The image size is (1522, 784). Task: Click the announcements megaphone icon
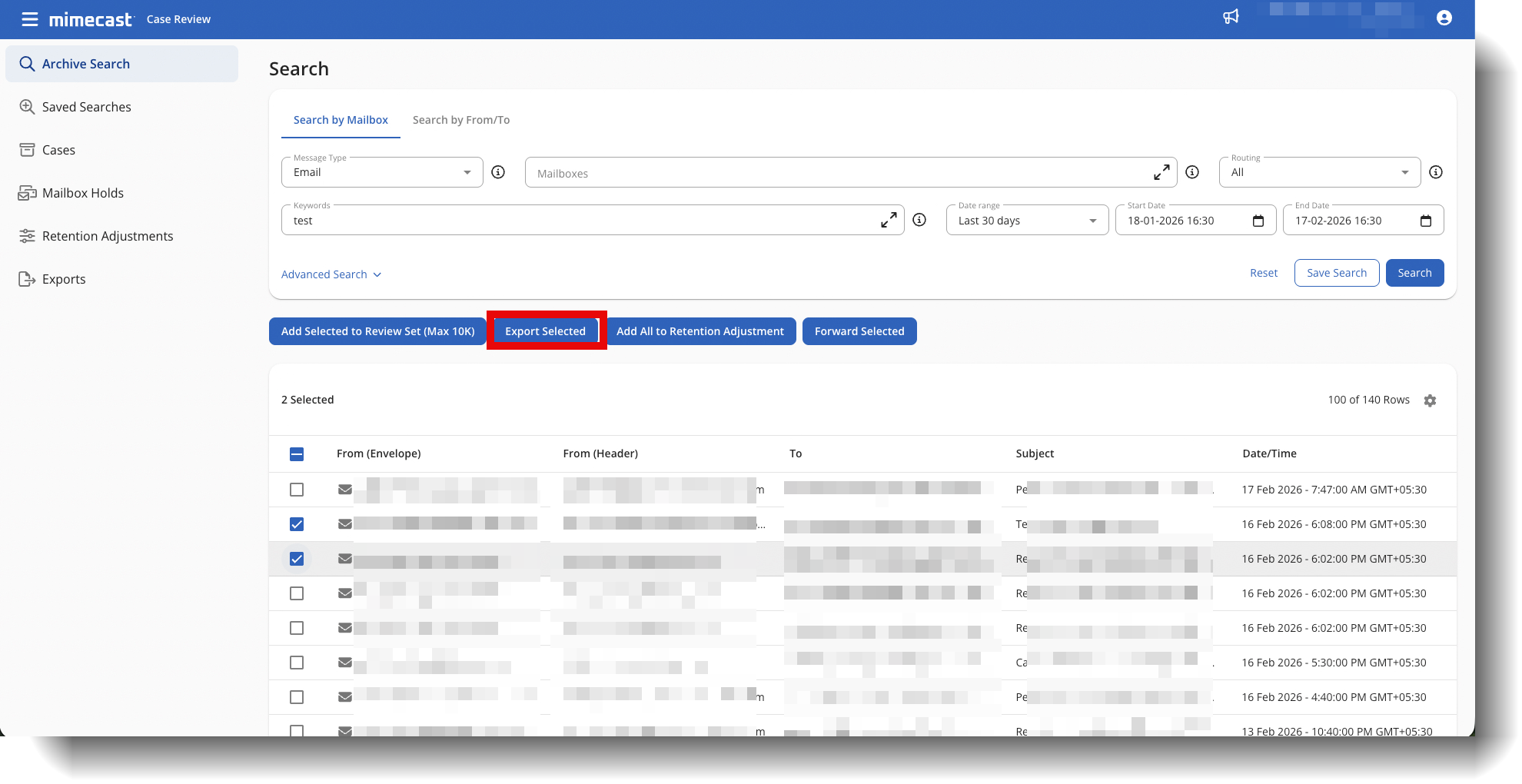(x=1231, y=17)
